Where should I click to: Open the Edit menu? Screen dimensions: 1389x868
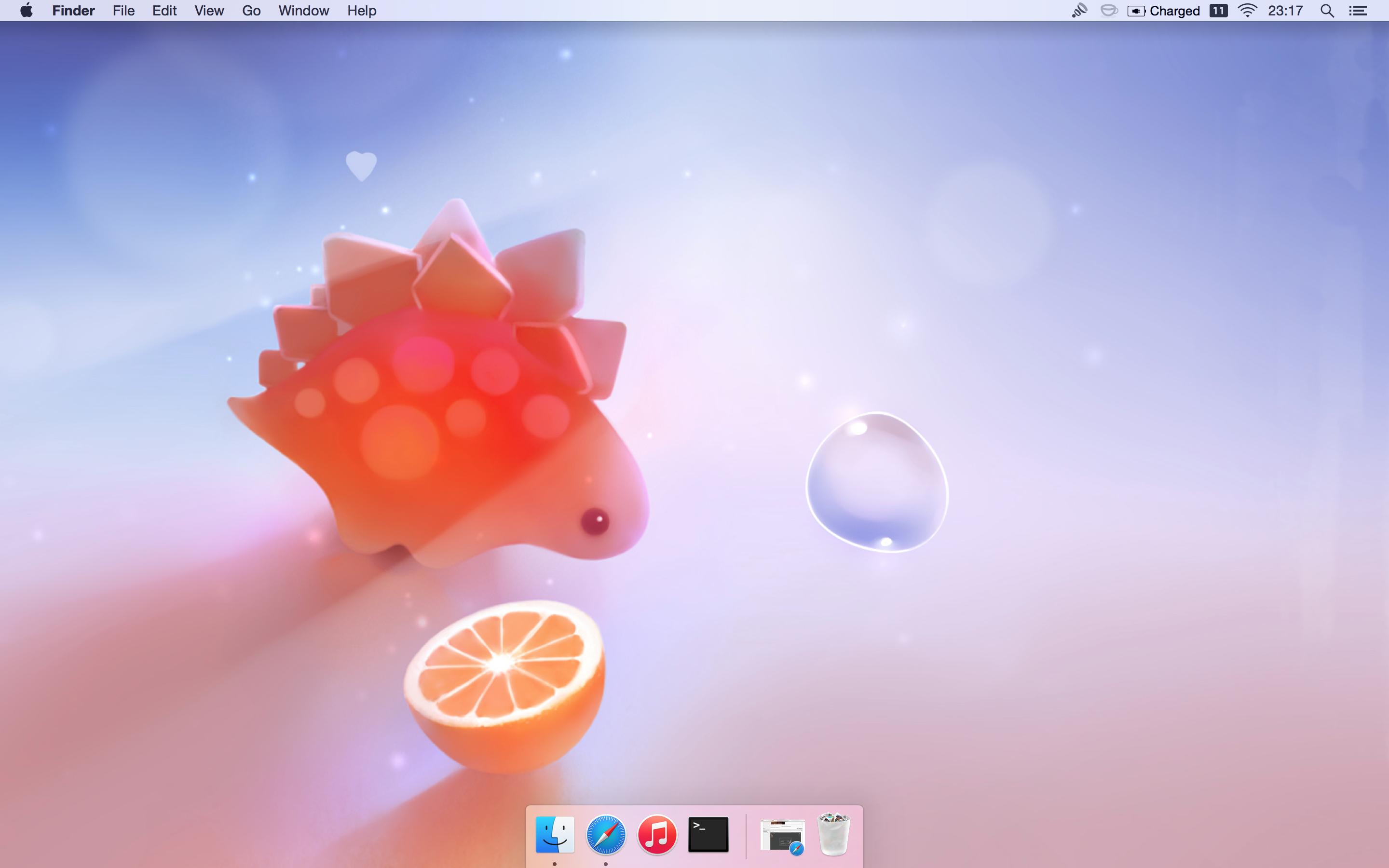coord(164,11)
